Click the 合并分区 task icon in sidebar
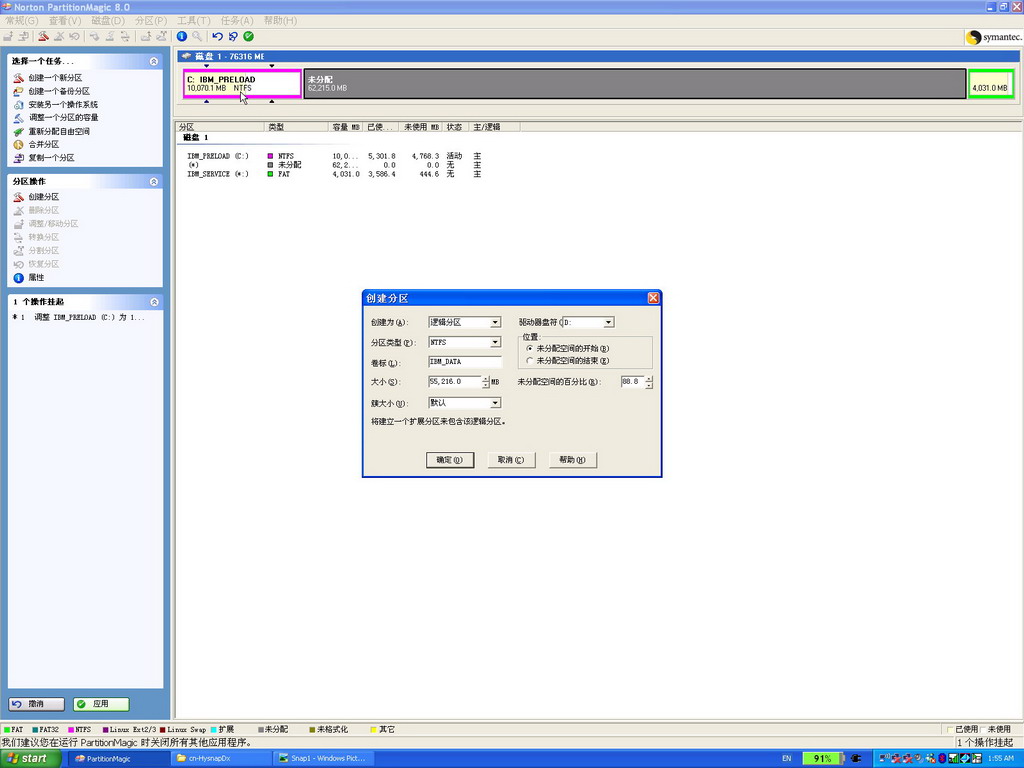This screenshot has height=768, width=1024. (18, 144)
